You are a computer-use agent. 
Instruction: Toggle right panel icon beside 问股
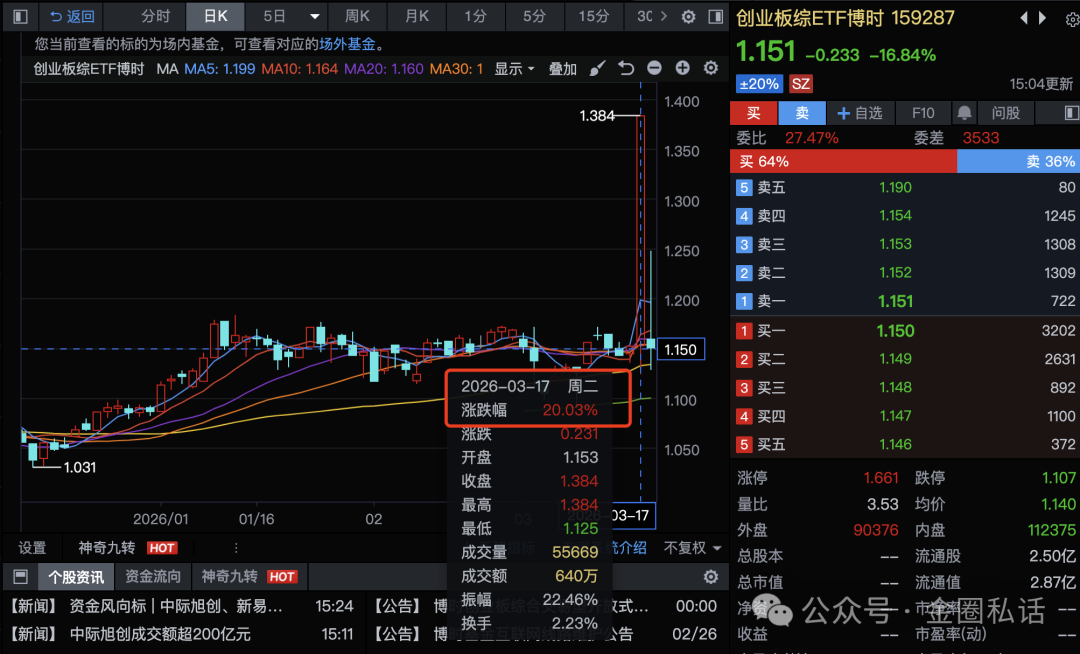pos(1071,113)
